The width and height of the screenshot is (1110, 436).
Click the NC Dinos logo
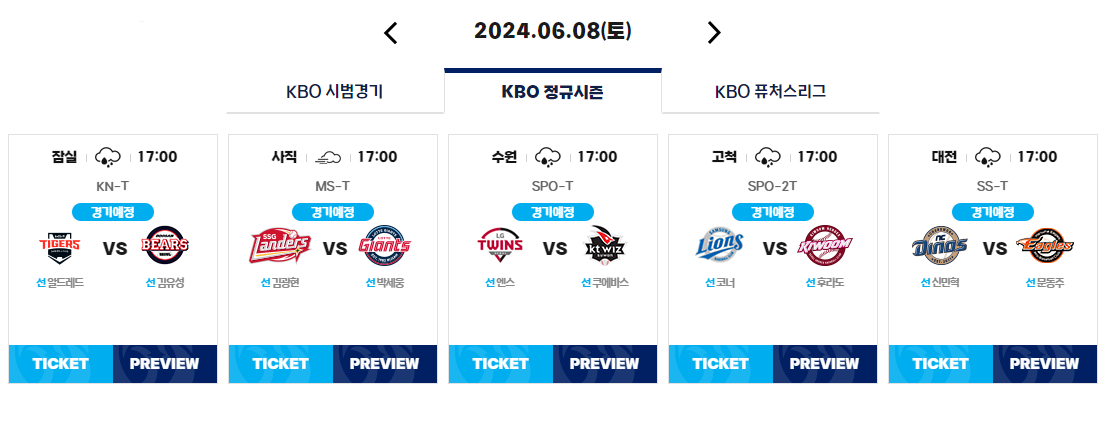[x=940, y=246]
